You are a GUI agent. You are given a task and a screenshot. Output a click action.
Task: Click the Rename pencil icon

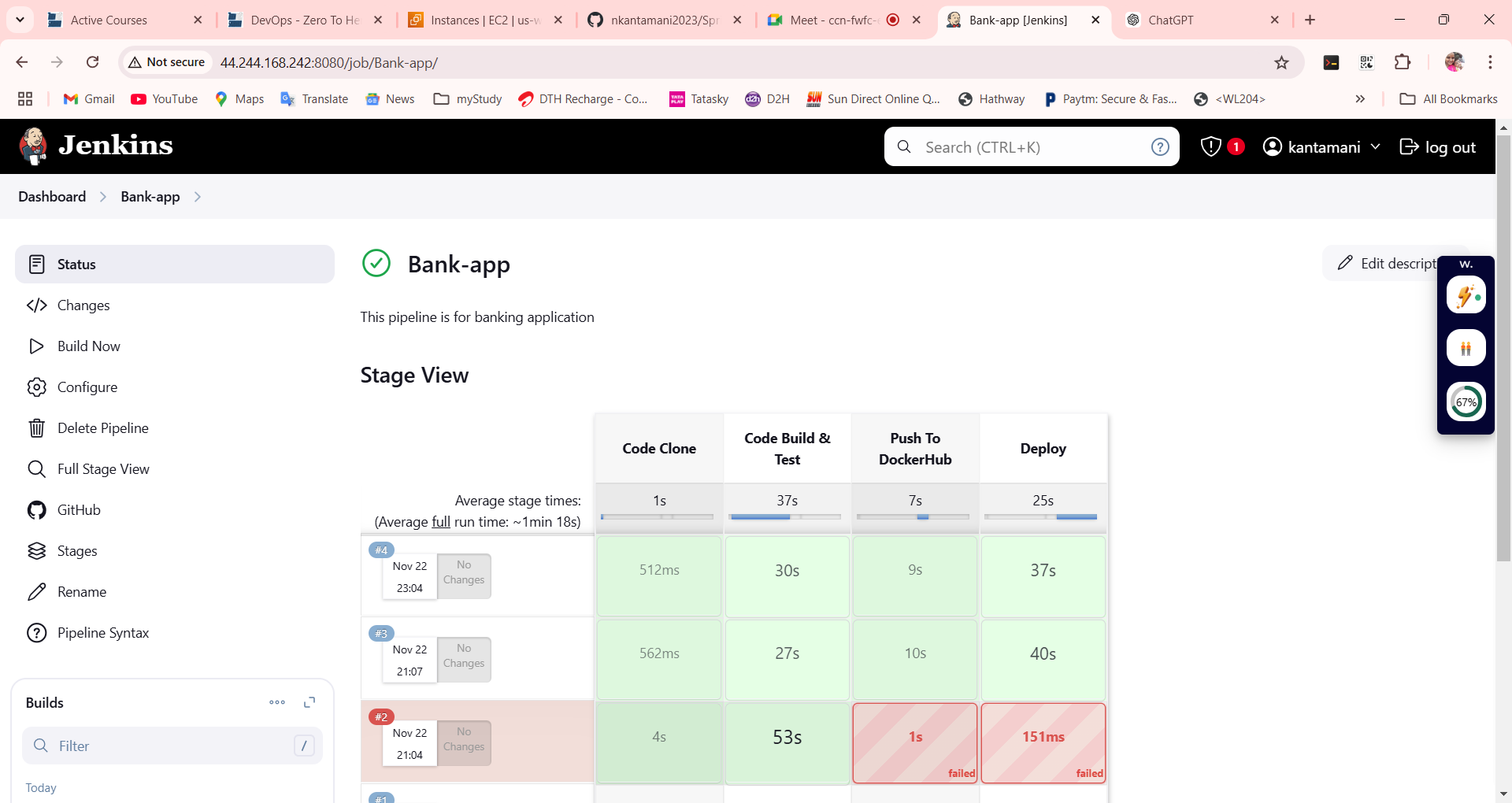click(x=37, y=592)
